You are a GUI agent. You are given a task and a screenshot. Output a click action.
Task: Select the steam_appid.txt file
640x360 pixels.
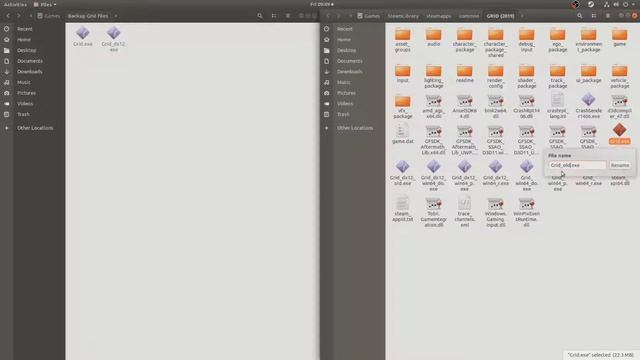pyautogui.click(x=402, y=209)
